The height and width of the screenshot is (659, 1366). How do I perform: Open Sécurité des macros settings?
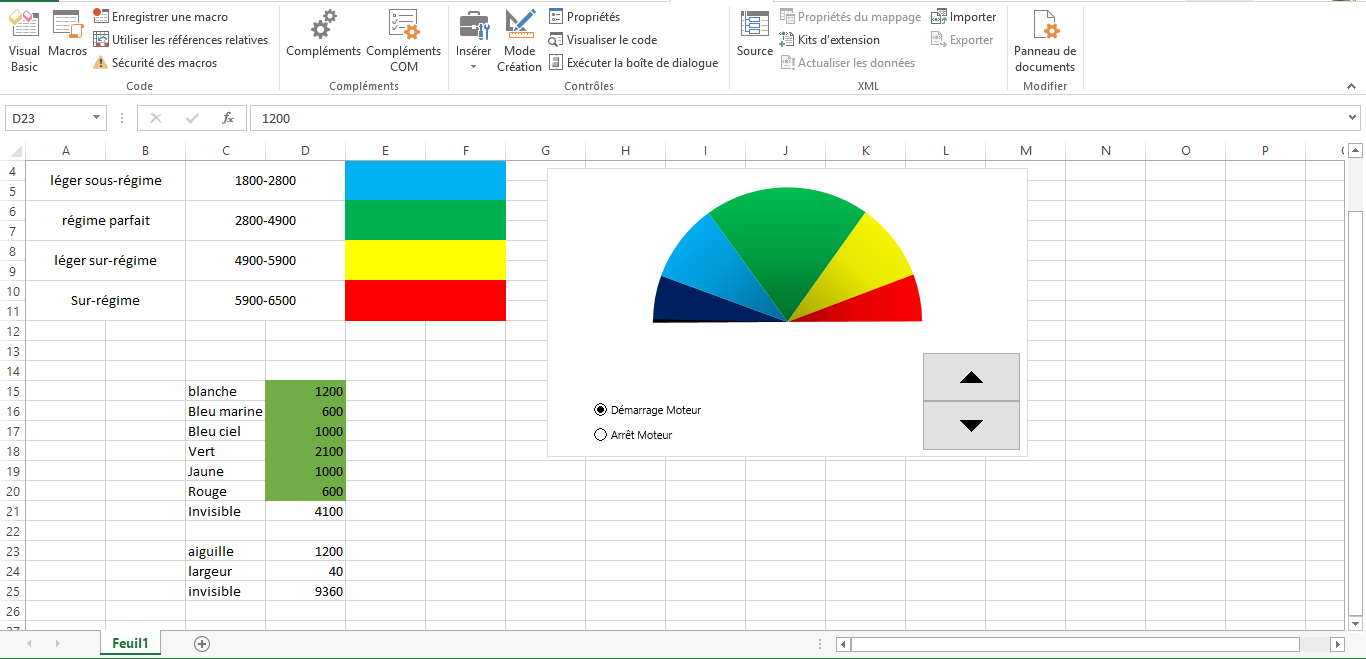click(155, 63)
